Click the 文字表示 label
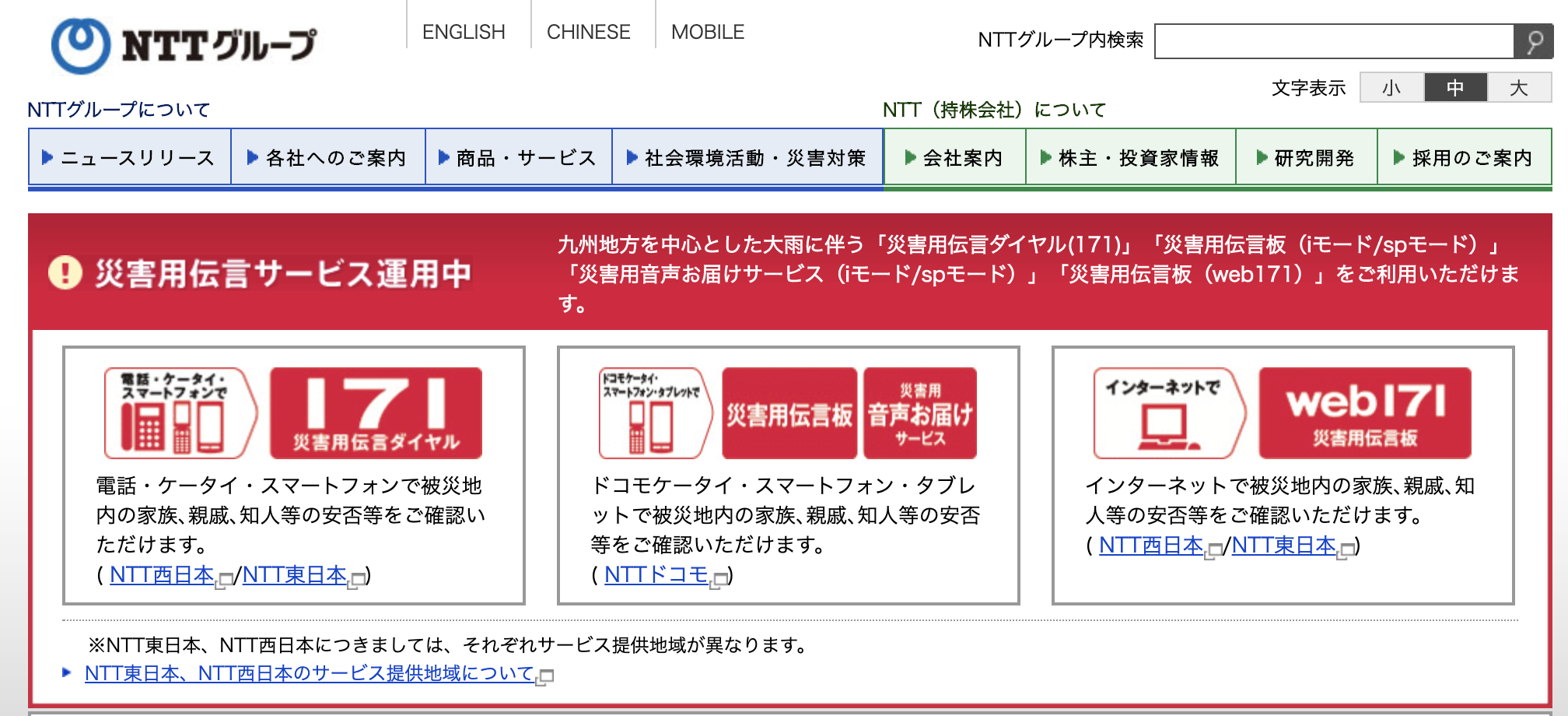This screenshot has height=716, width=1568. pos(1309,88)
